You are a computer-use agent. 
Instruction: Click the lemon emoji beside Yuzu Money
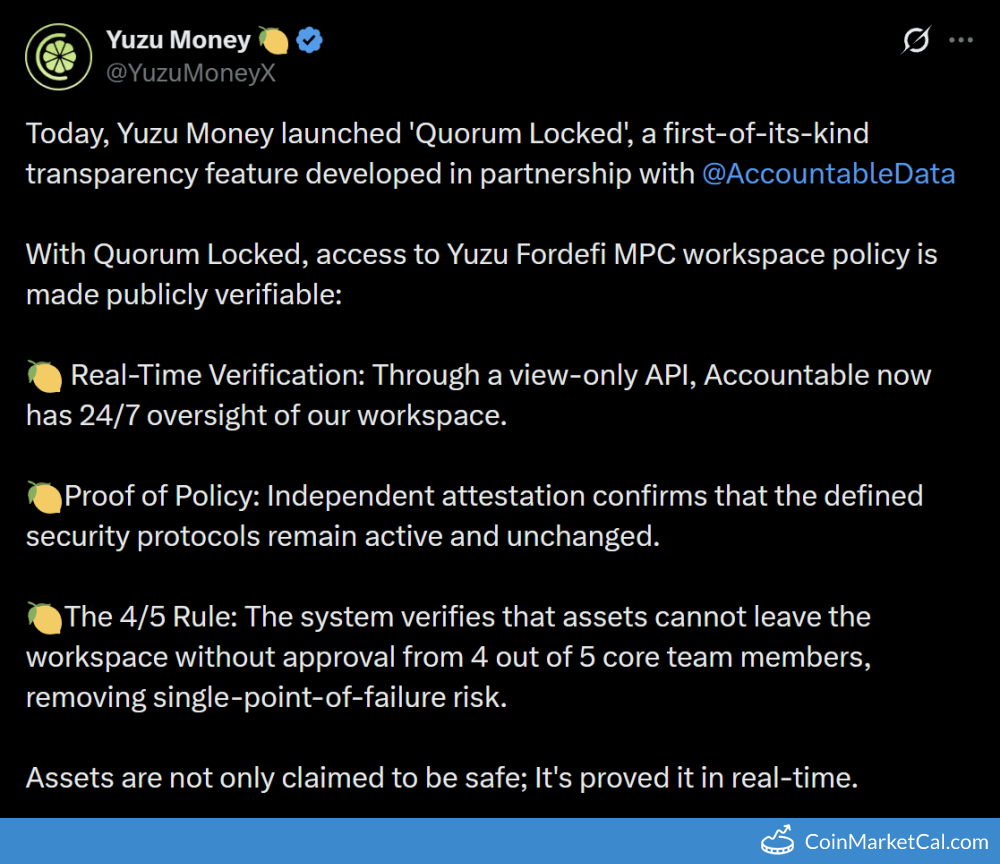(274, 41)
